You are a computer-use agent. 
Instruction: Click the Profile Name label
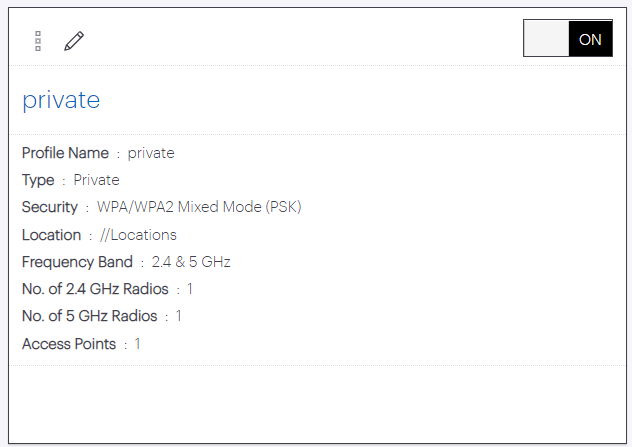65,153
